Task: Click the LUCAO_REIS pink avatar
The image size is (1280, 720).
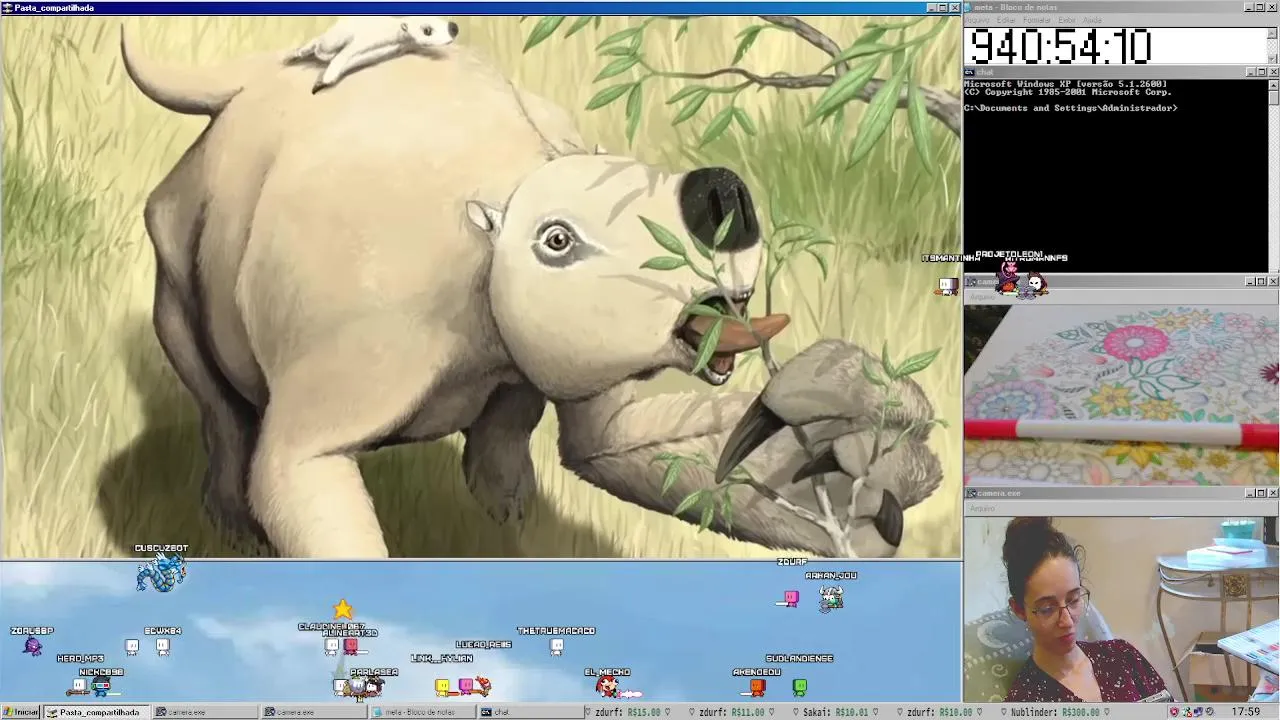Action: (466, 686)
